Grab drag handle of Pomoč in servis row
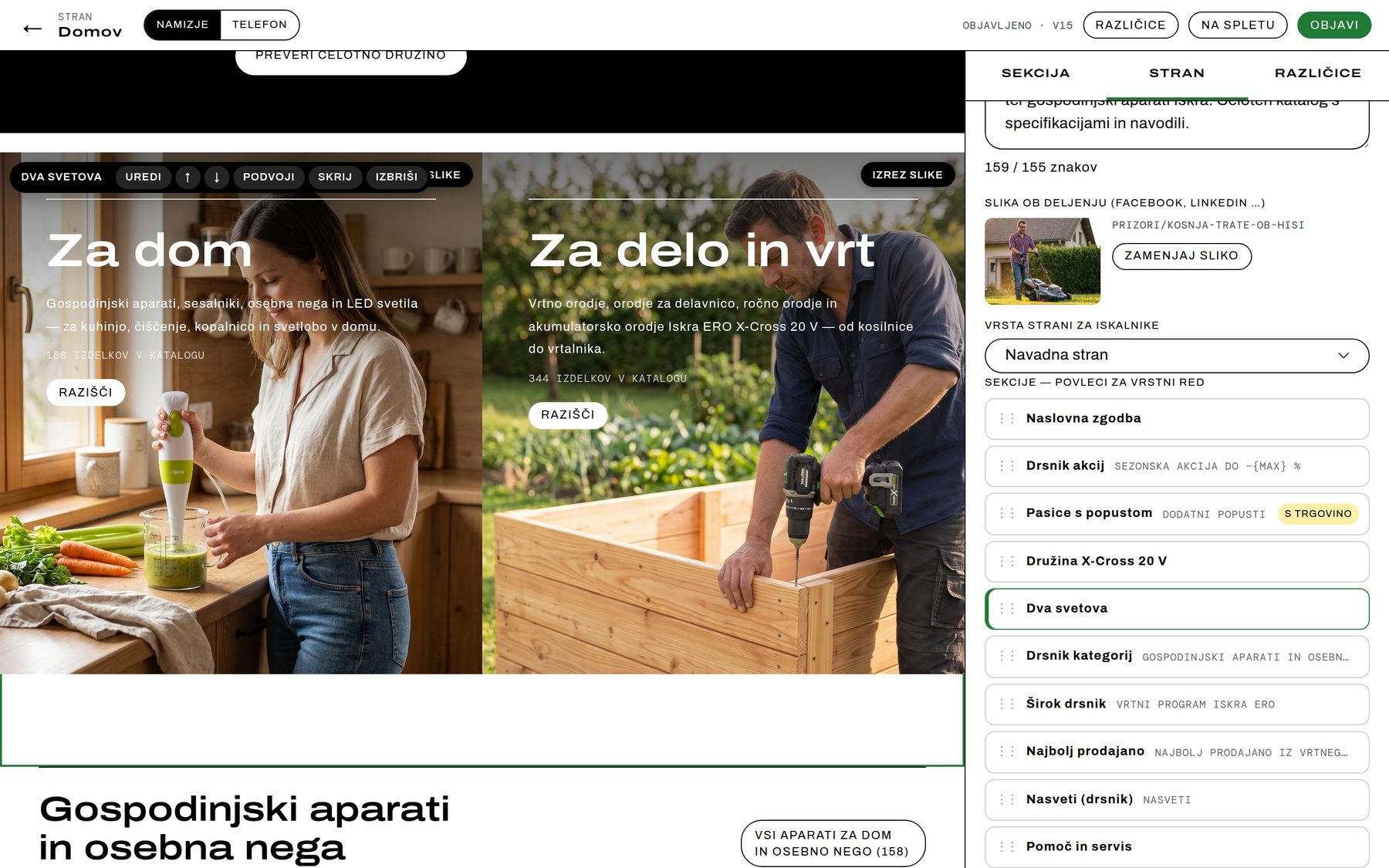 coord(1007,846)
